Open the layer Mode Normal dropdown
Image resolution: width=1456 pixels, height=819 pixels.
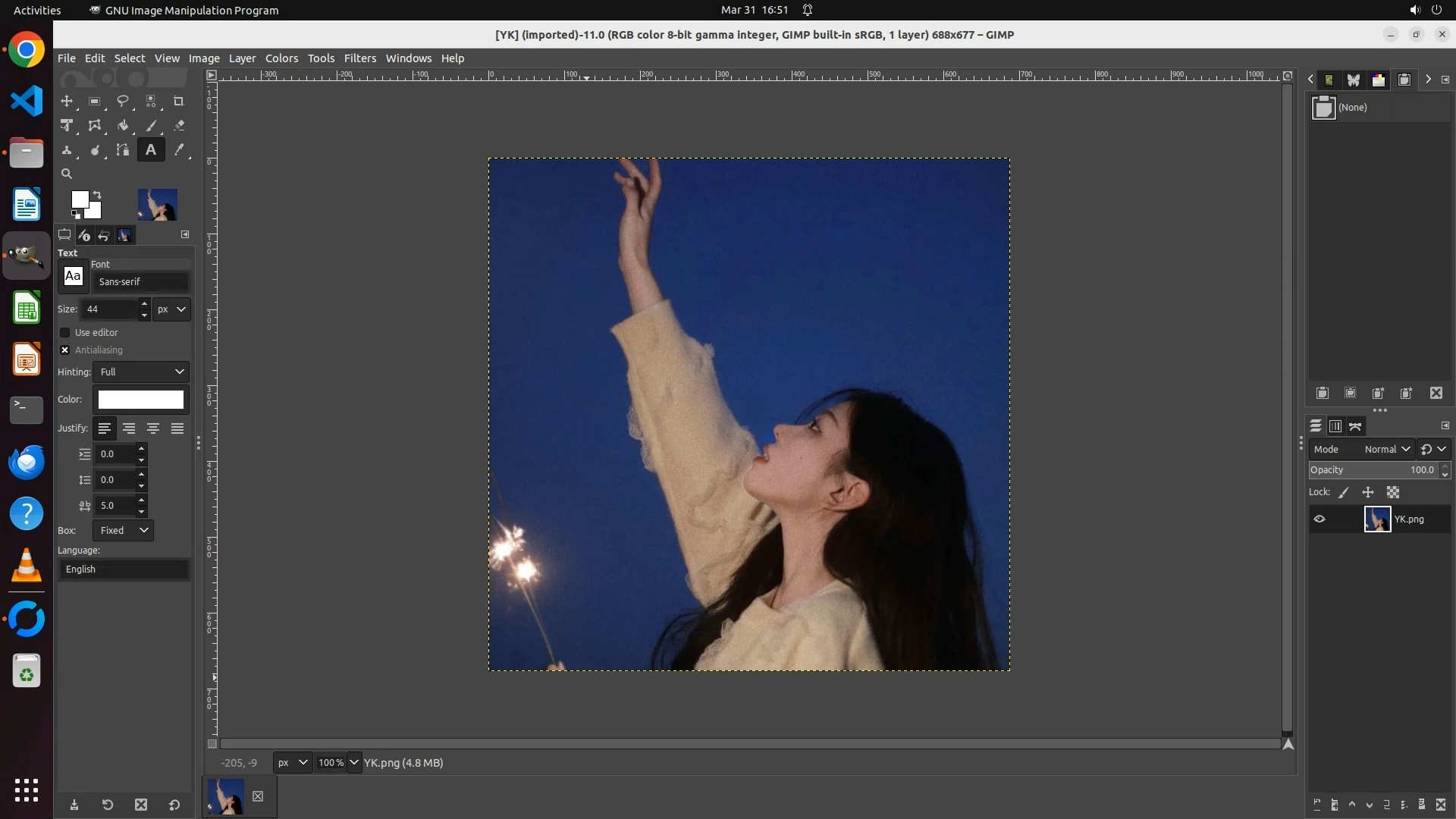(x=1386, y=449)
